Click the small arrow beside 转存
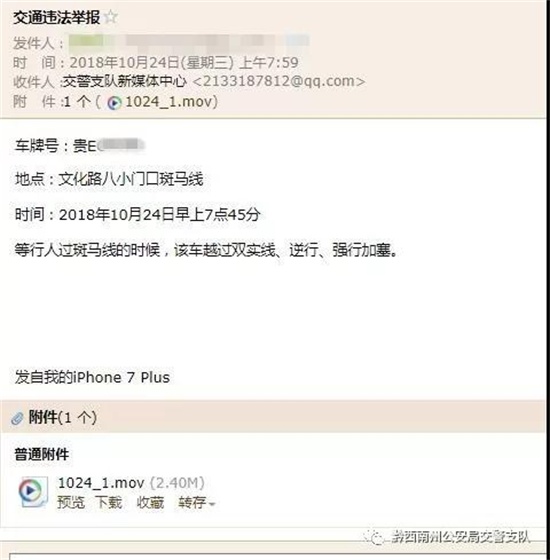The width and height of the screenshot is (550, 560). [212, 504]
